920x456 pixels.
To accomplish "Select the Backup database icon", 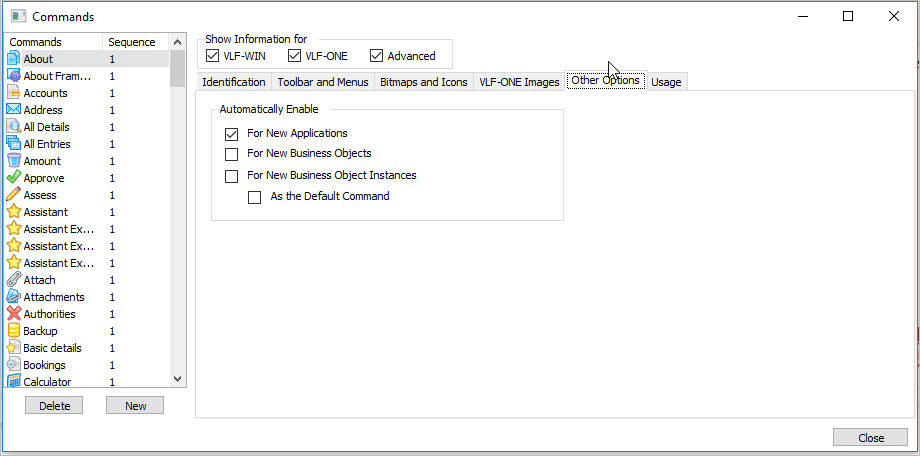I will [14, 331].
